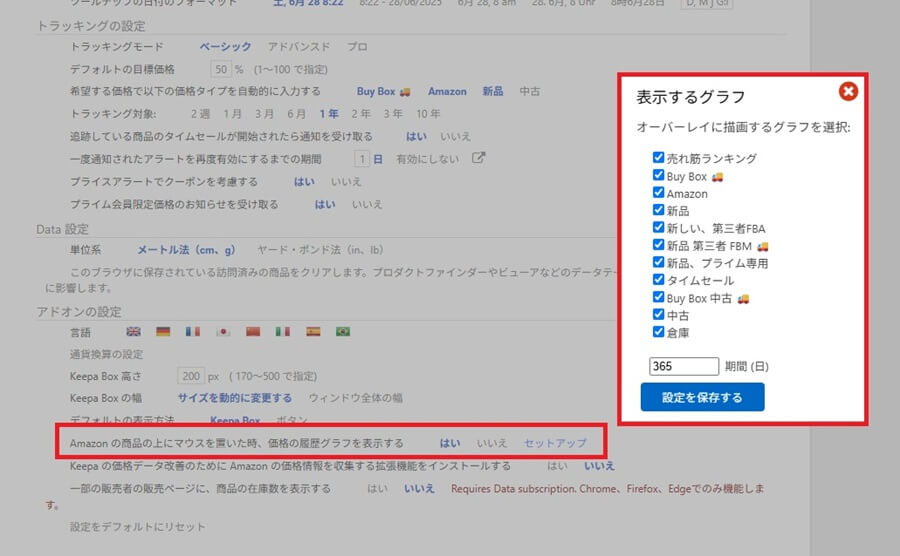Select 有効にしない for alert re-enabling
This screenshot has width=900, height=556.
tap(428, 159)
